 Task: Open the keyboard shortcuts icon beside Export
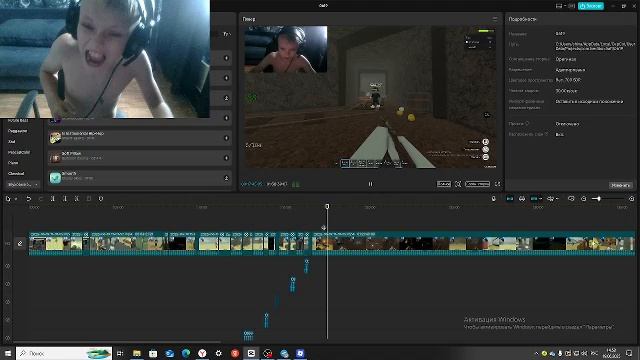click(x=571, y=6)
